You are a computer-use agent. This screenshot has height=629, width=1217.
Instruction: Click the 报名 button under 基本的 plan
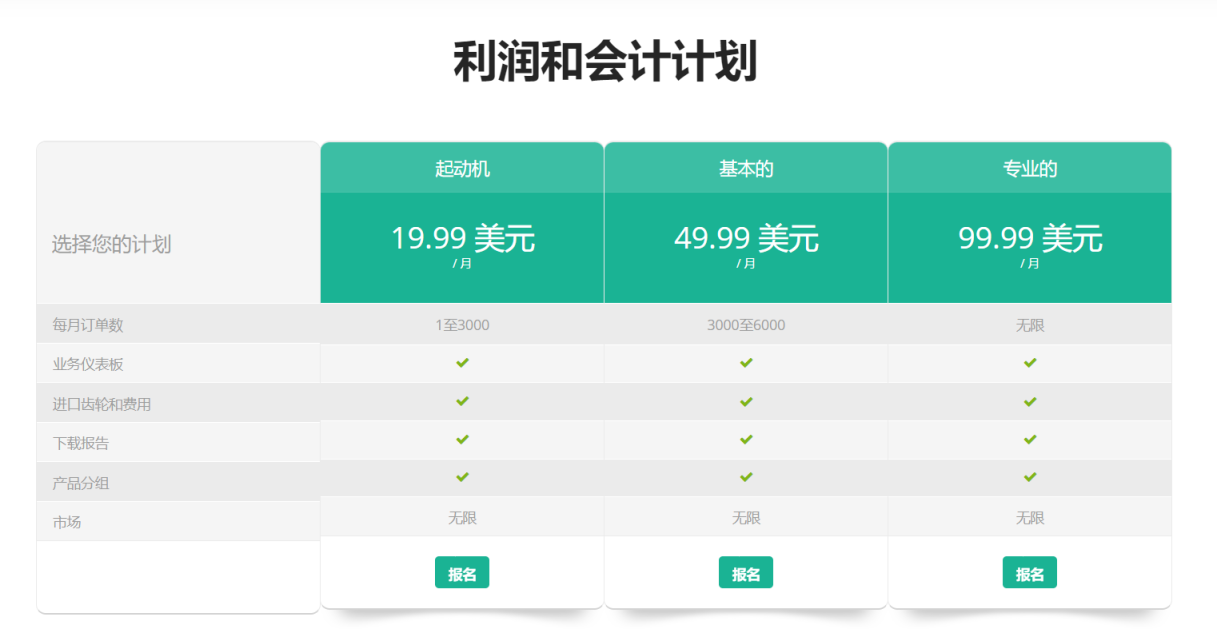point(746,573)
